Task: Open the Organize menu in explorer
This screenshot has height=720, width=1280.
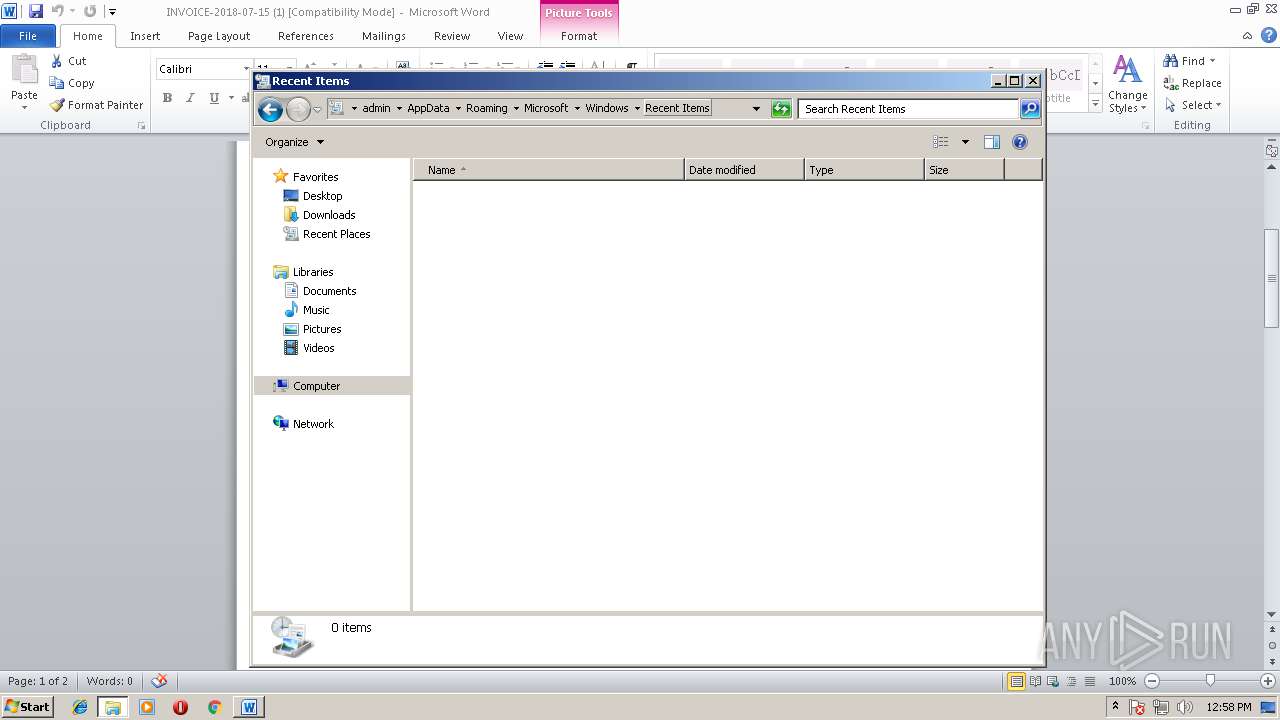Action: pos(294,142)
